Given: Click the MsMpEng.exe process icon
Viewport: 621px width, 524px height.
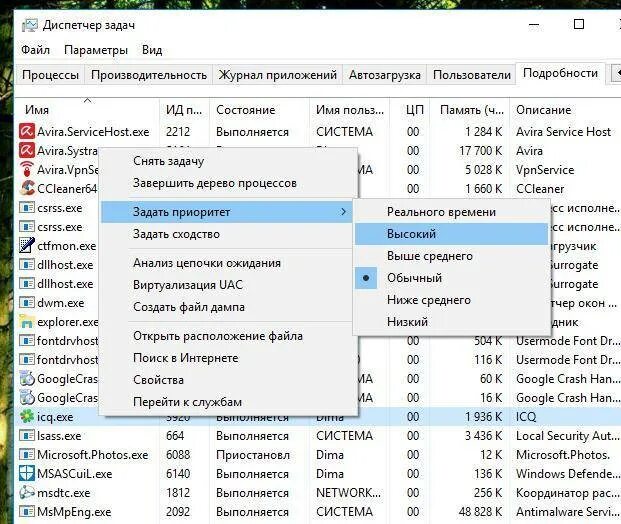Looking at the screenshot, I should [27, 512].
